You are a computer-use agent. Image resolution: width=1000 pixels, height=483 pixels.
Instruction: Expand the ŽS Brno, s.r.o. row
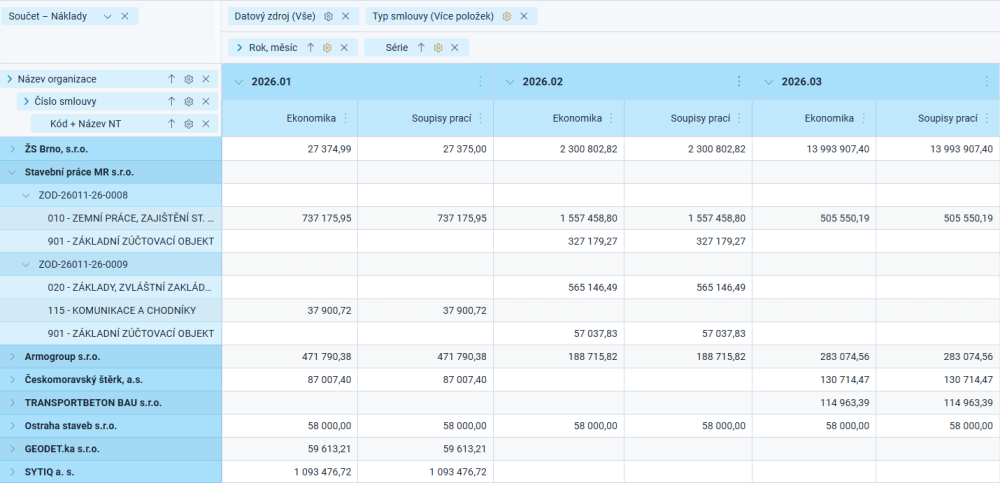[12, 149]
